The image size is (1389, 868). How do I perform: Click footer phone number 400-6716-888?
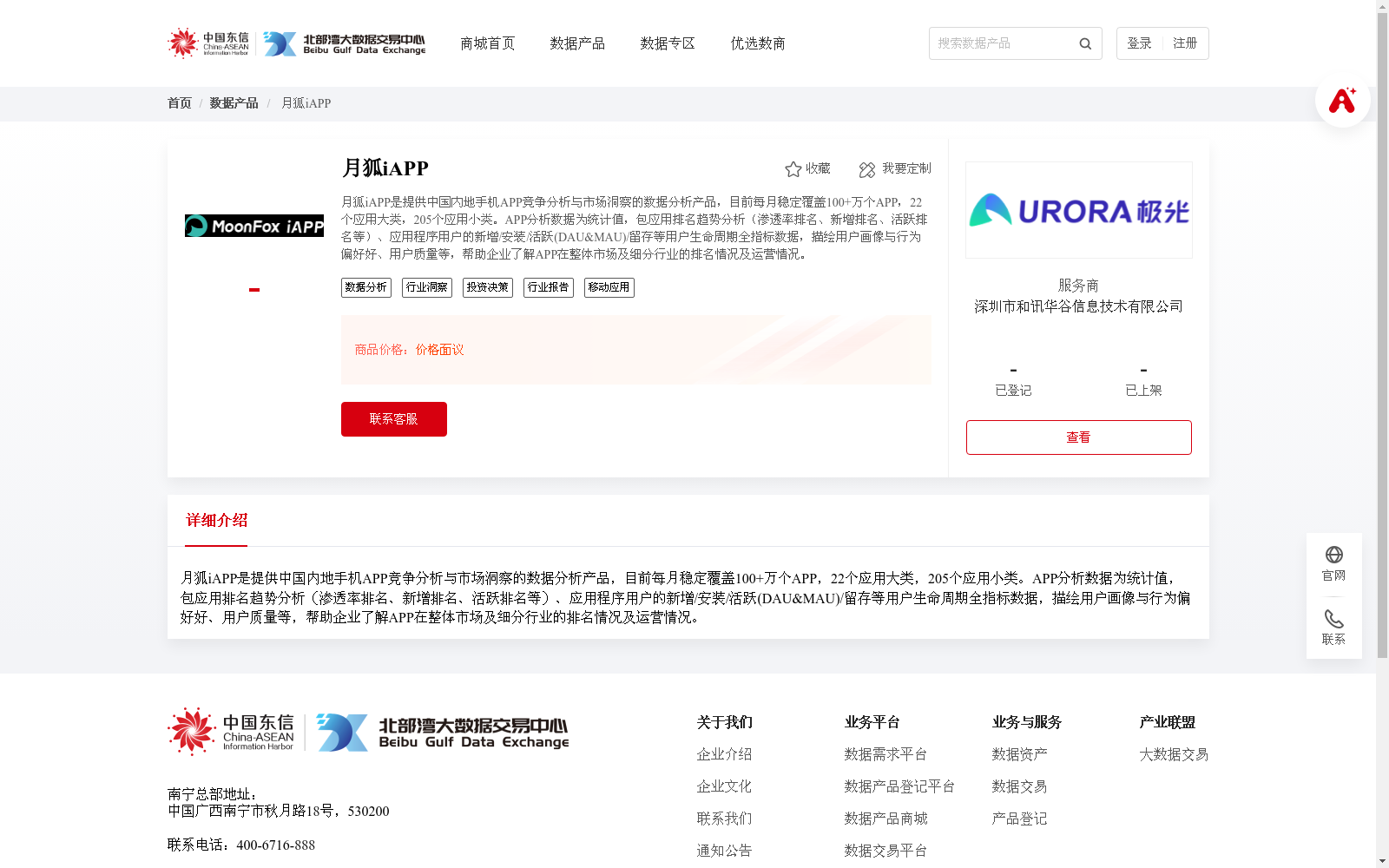pyautogui.click(x=276, y=845)
